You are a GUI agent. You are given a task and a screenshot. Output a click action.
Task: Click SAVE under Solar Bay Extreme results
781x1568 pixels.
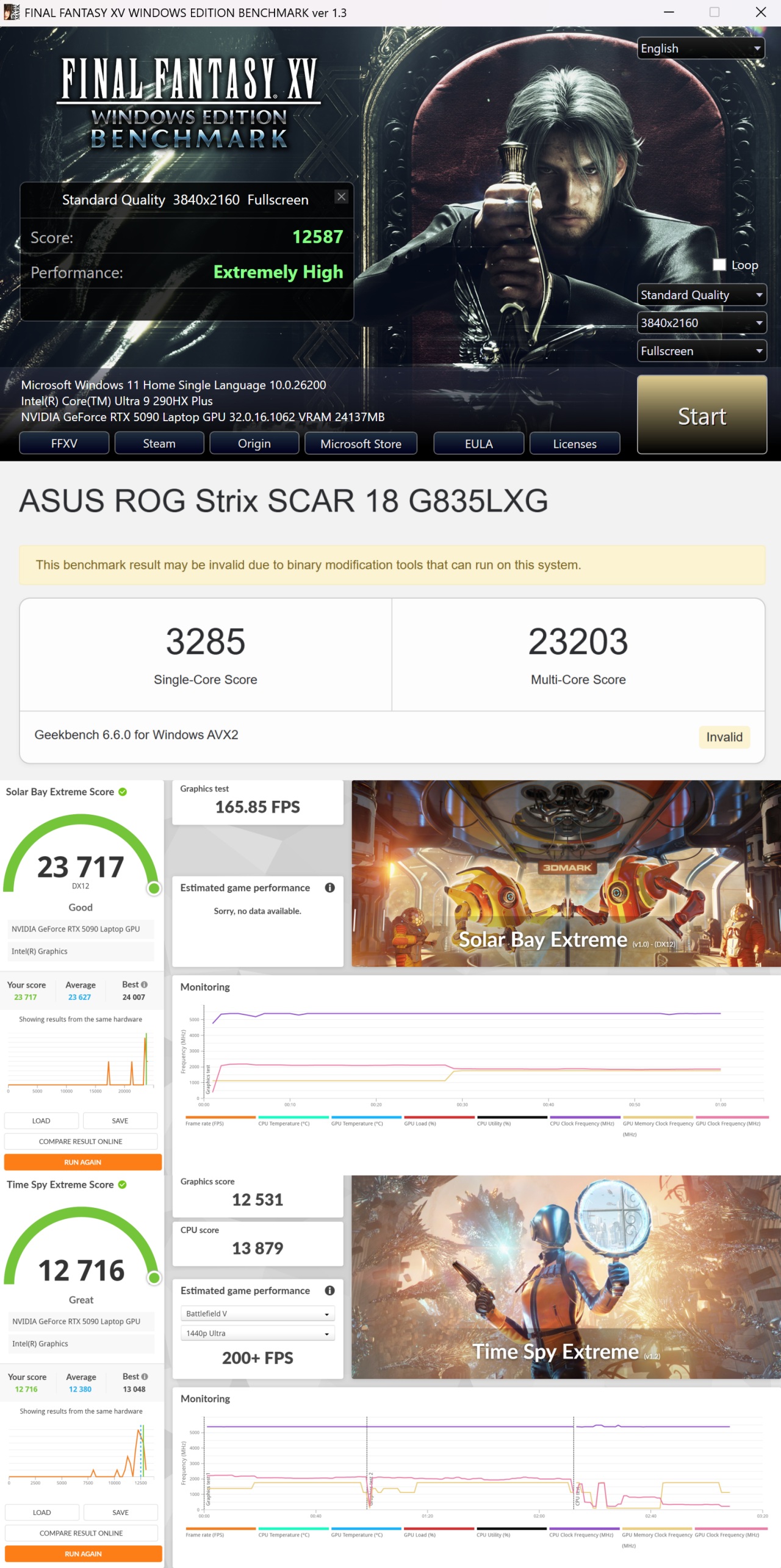tap(120, 1121)
